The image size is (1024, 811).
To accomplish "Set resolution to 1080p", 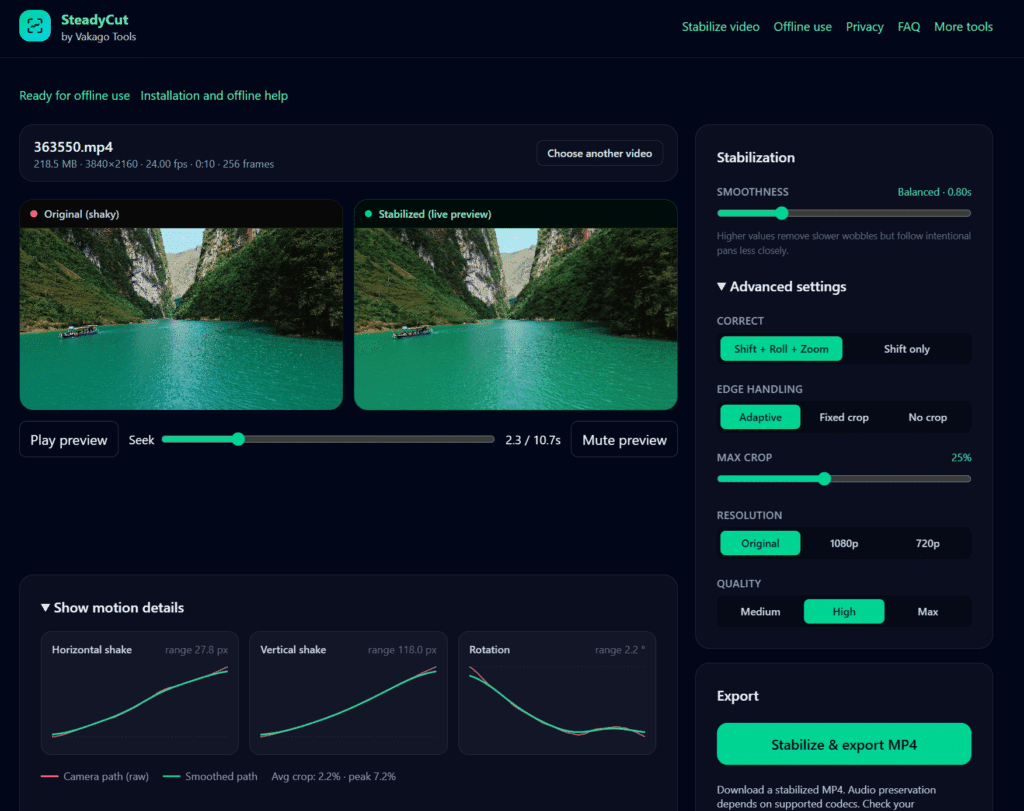I will (844, 543).
